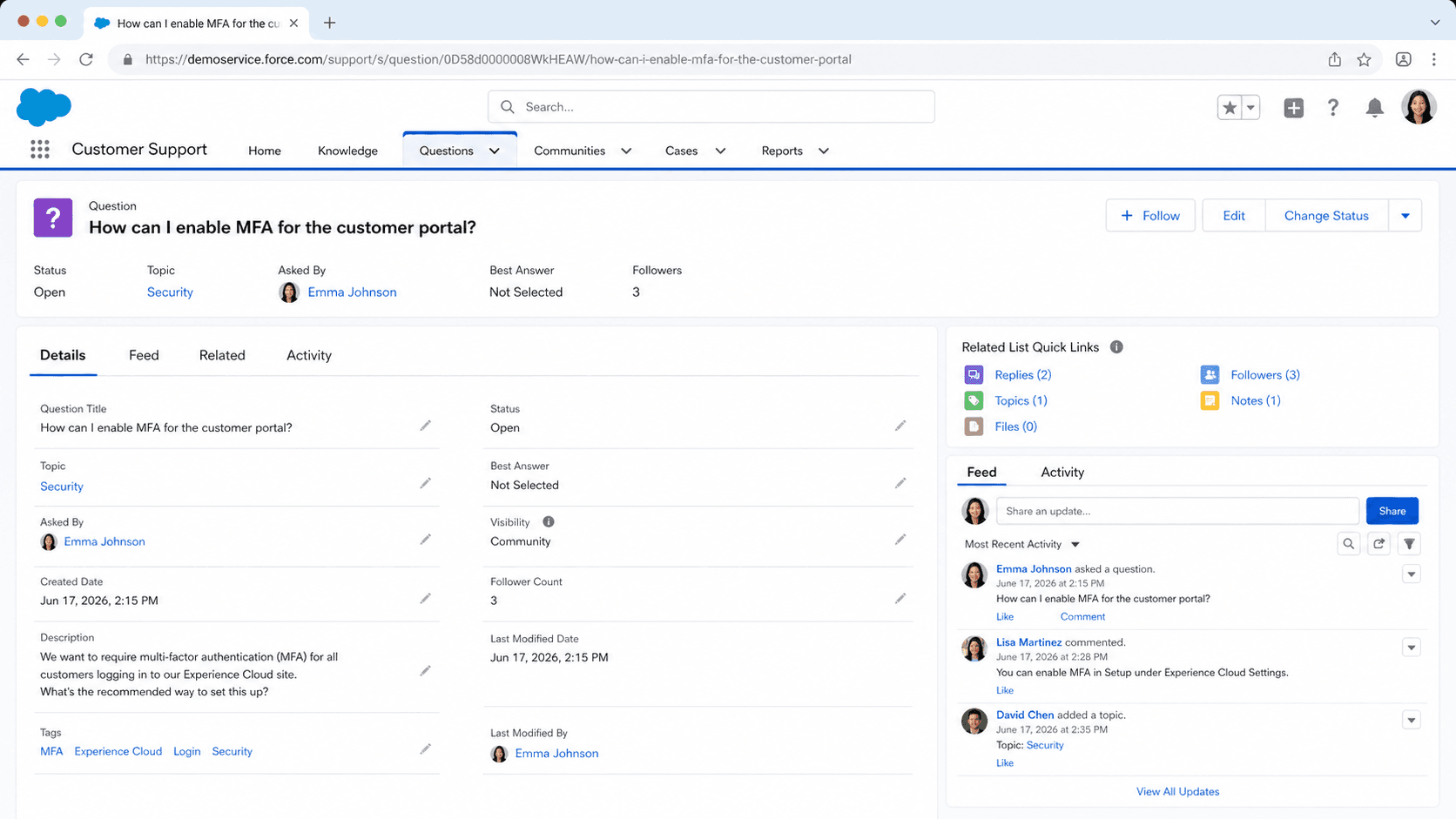Click the Visibility info icon

point(549,522)
